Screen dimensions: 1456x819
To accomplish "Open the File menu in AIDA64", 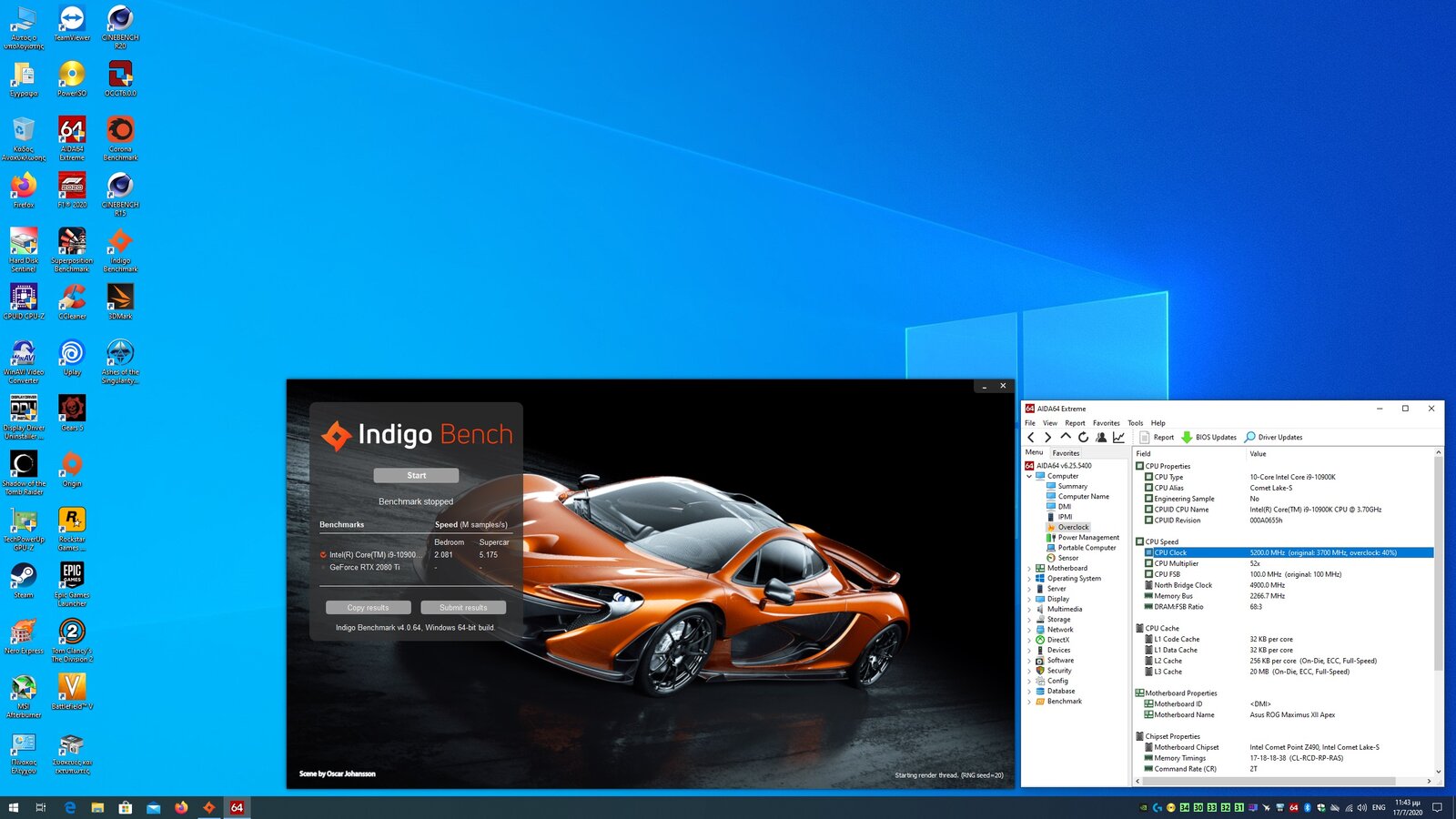I will (1030, 423).
